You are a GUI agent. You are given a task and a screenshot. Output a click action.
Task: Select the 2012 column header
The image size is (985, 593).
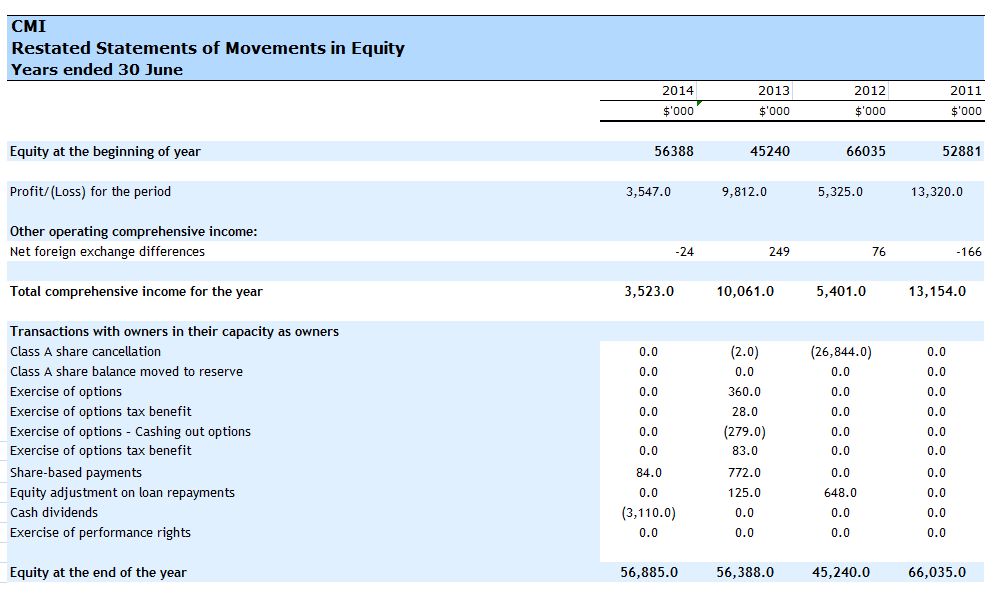click(869, 90)
